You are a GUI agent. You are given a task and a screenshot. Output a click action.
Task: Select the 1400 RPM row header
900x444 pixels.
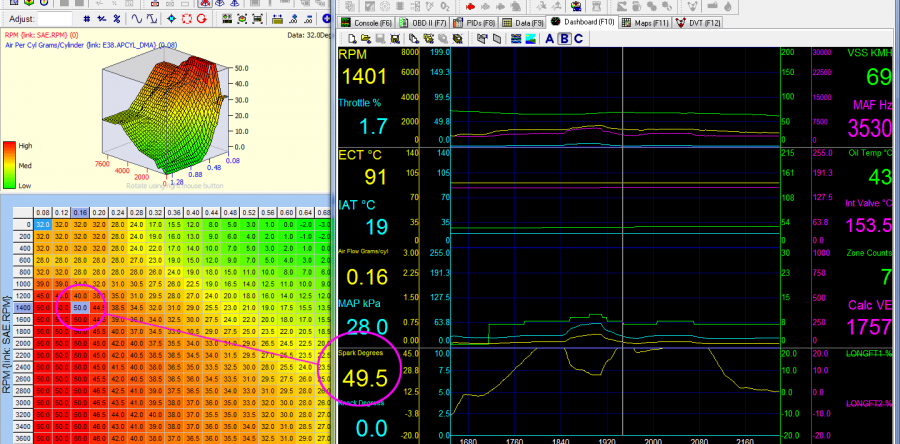coord(23,307)
